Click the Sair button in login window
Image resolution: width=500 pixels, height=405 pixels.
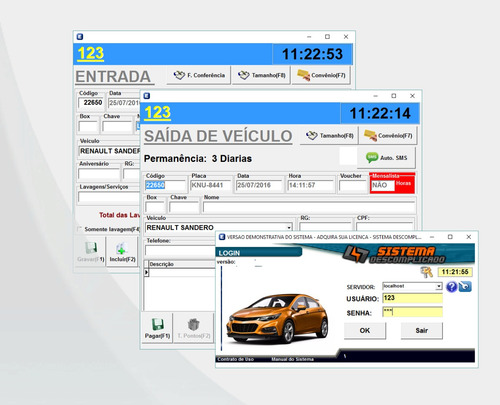click(x=422, y=330)
